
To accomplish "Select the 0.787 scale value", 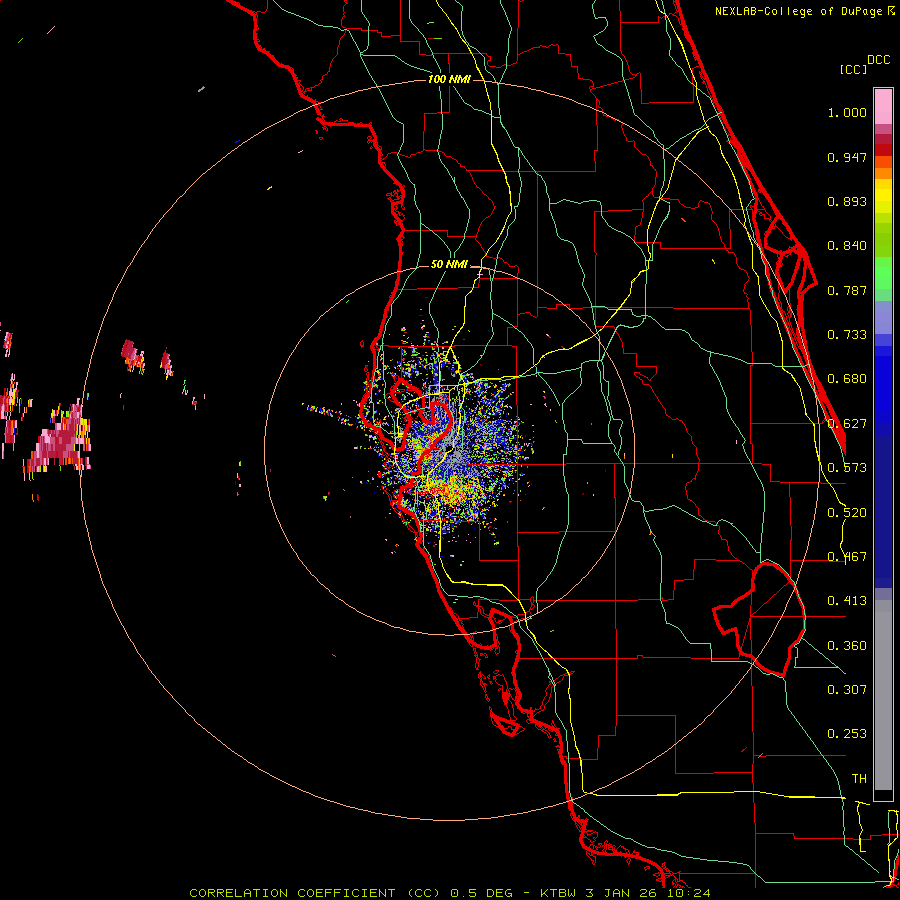I will coord(847,290).
